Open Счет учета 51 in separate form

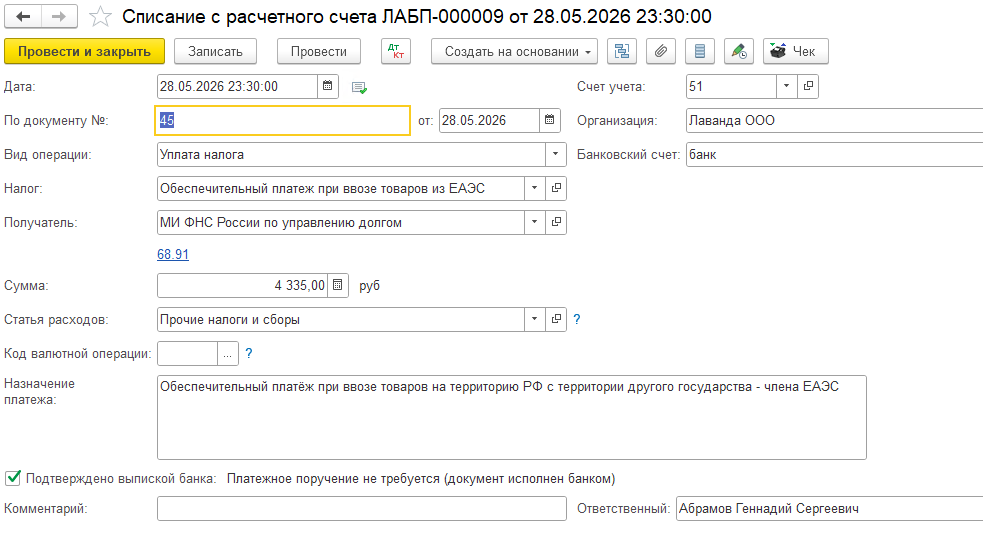pyautogui.click(x=808, y=86)
